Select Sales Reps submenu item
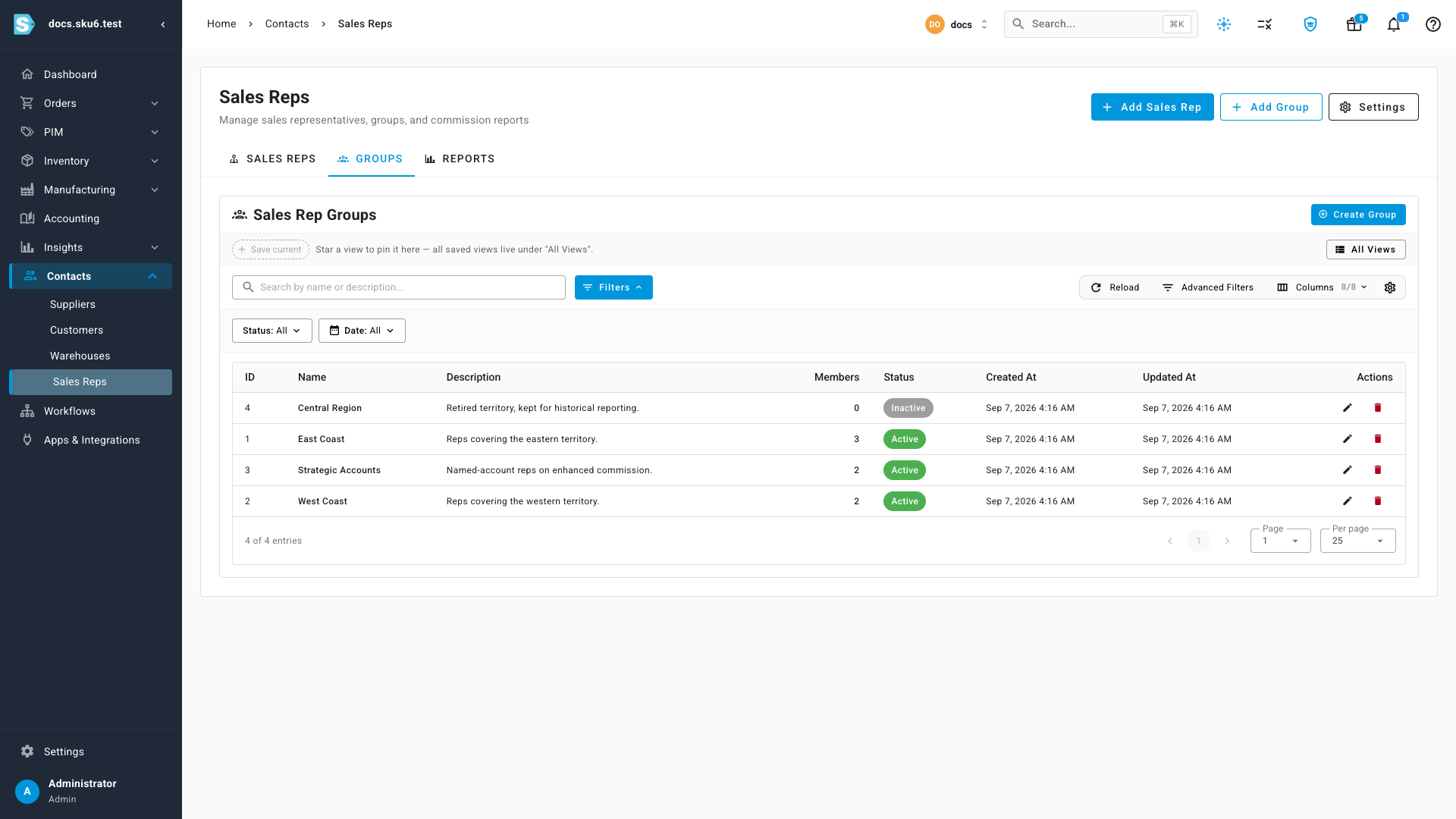The image size is (1456, 819). tap(91, 382)
